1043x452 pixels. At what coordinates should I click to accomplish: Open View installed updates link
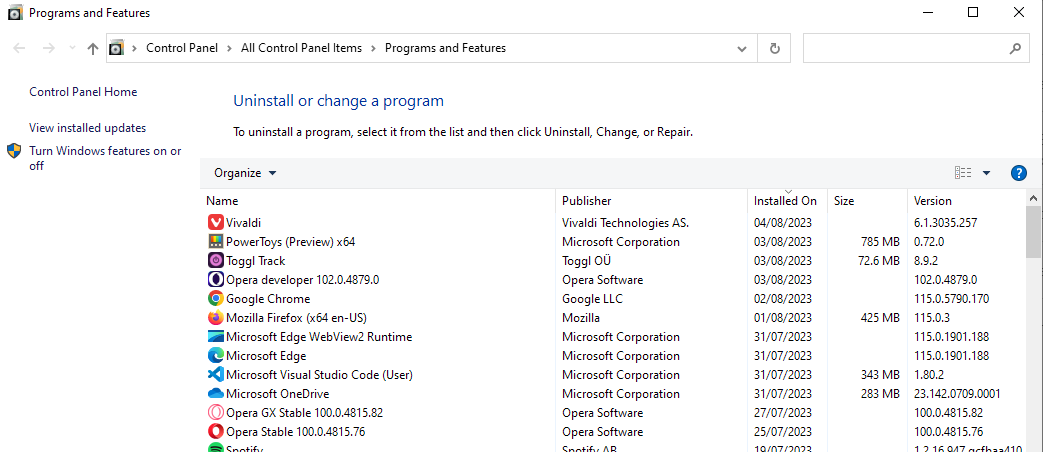pos(87,128)
